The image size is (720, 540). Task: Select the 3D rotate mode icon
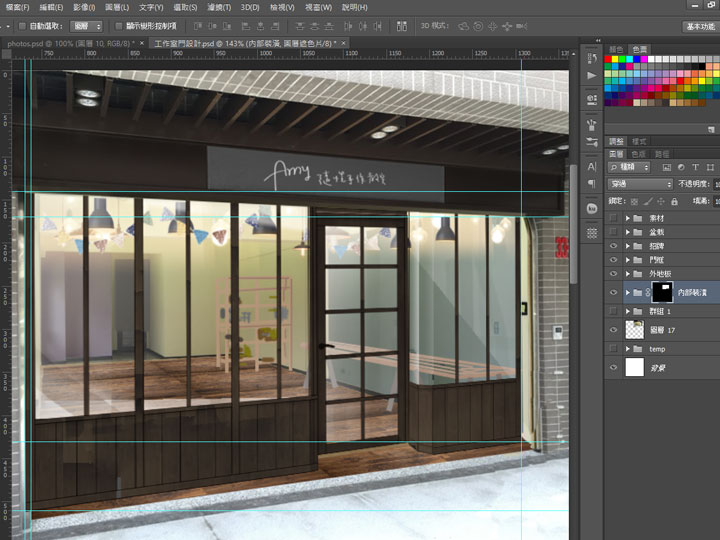[462, 26]
